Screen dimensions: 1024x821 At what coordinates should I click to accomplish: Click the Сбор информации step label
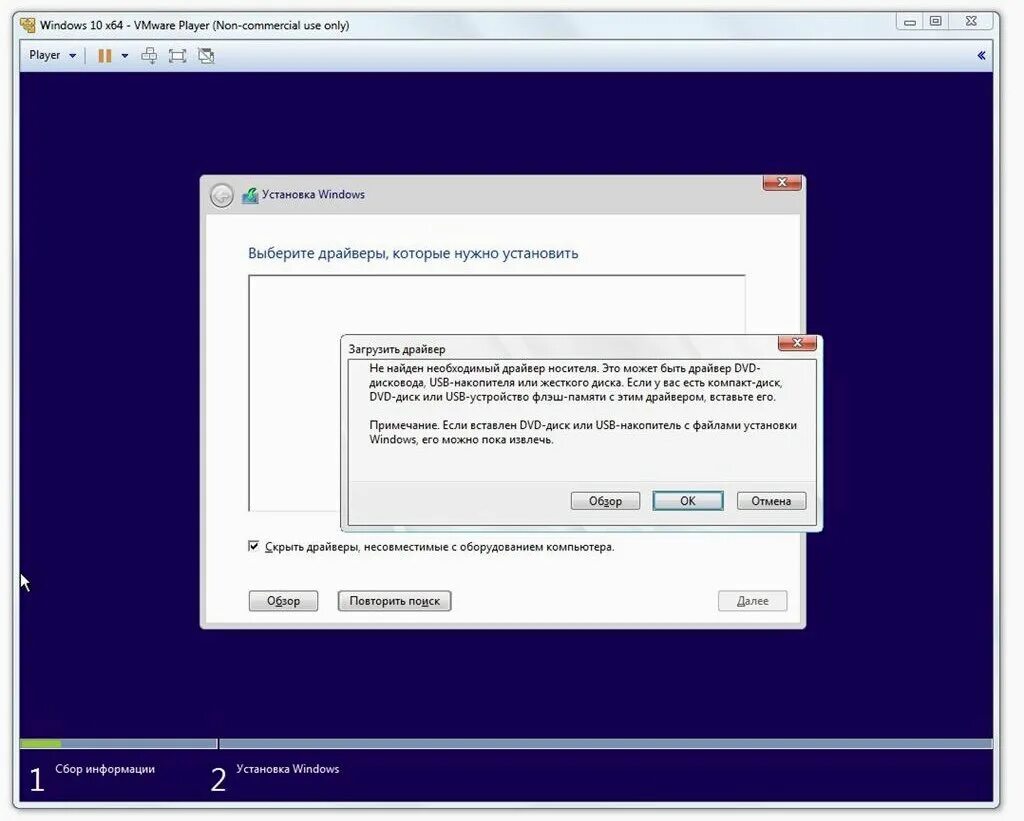(104, 769)
